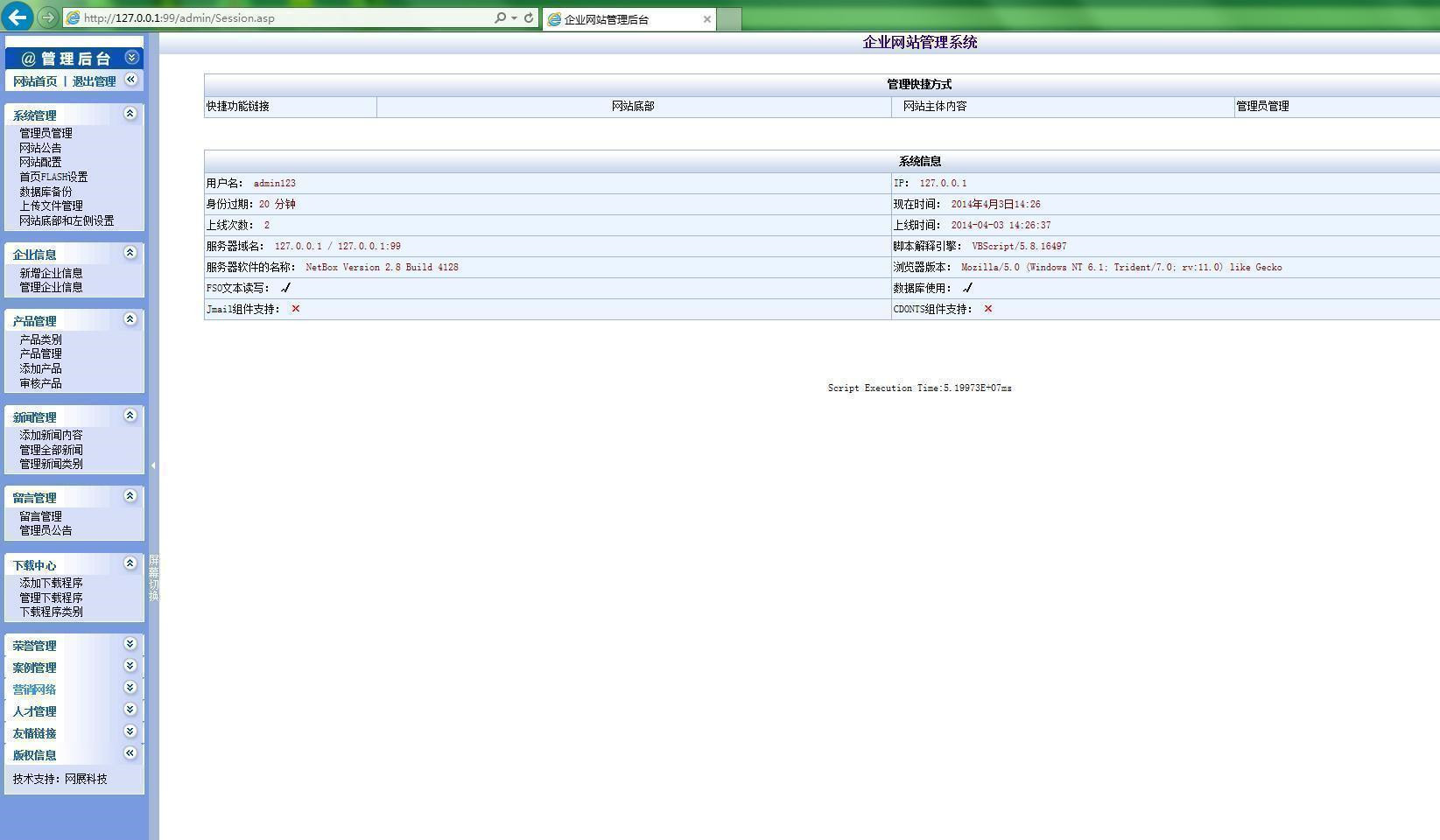Open sidebar 留言管理 sub-item link
Viewport: 1440px width, 840px height.
[40, 516]
